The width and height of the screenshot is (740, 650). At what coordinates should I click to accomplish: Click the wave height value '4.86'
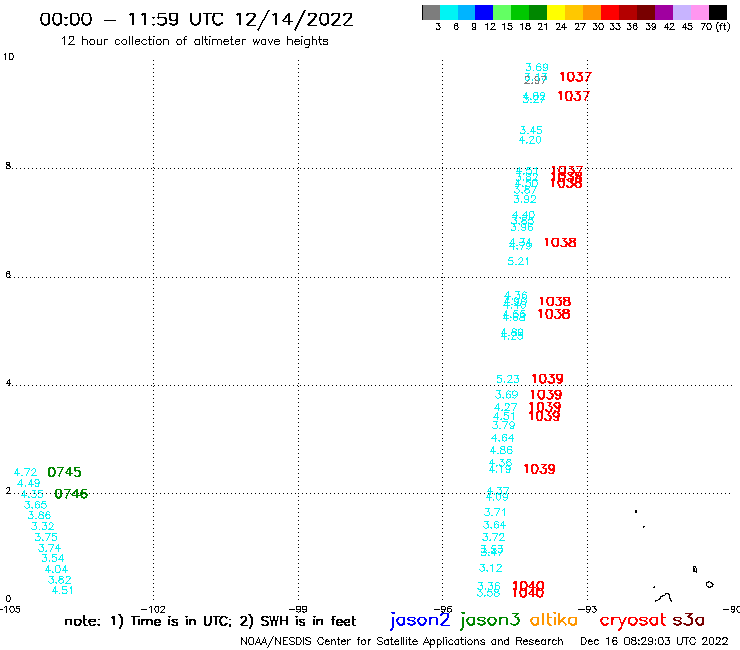501,450
